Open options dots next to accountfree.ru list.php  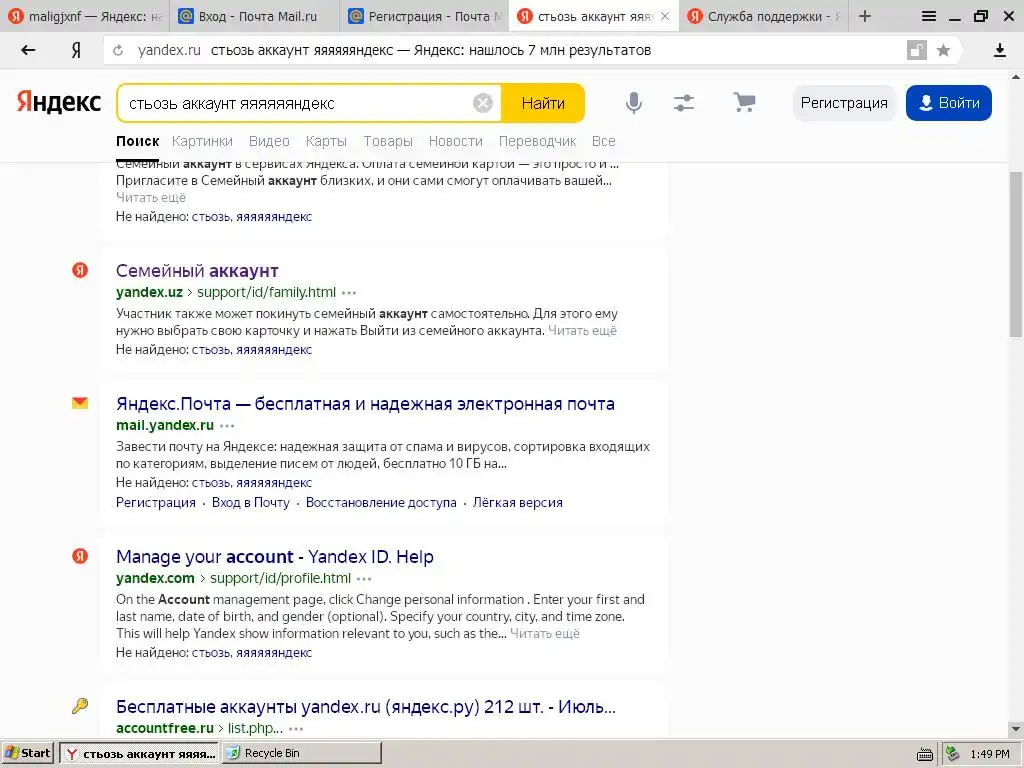296,729
